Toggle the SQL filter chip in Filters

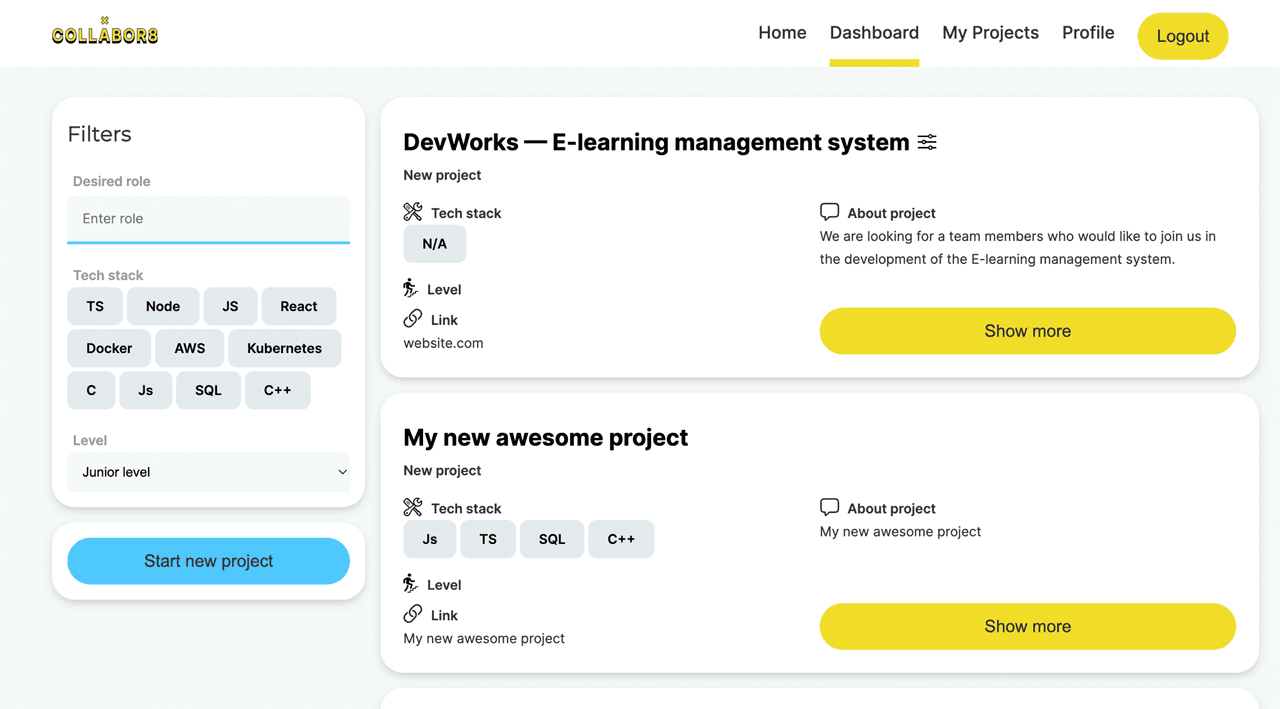[208, 390]
